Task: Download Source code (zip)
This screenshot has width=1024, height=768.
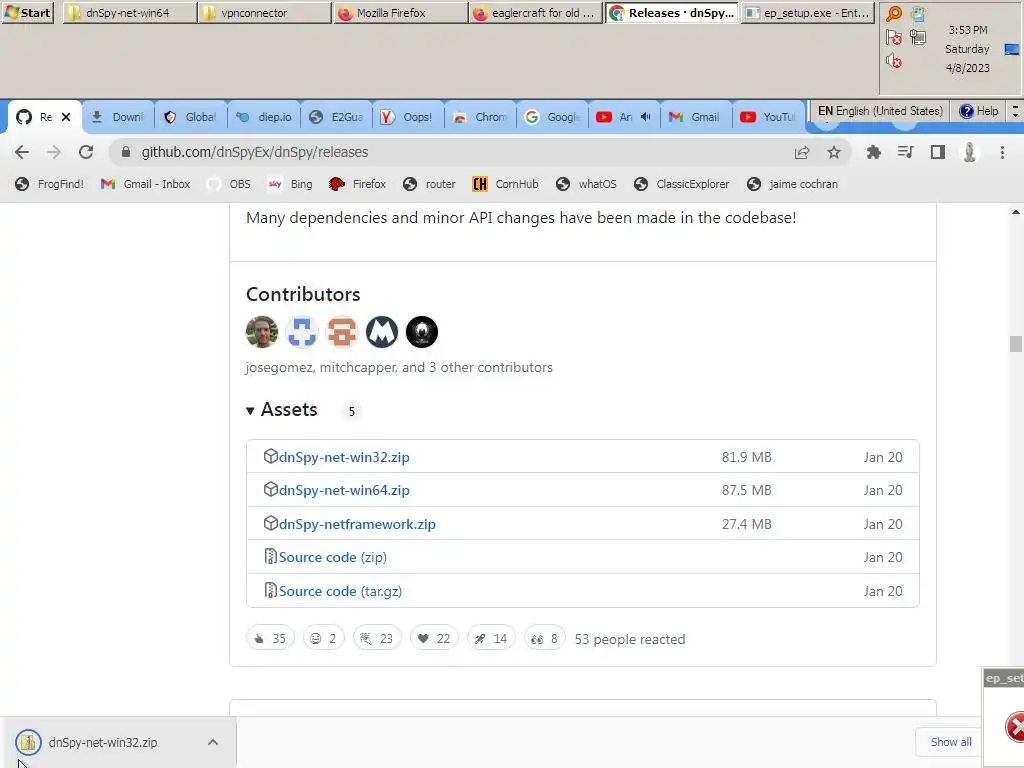Action: tap(332, 557)
